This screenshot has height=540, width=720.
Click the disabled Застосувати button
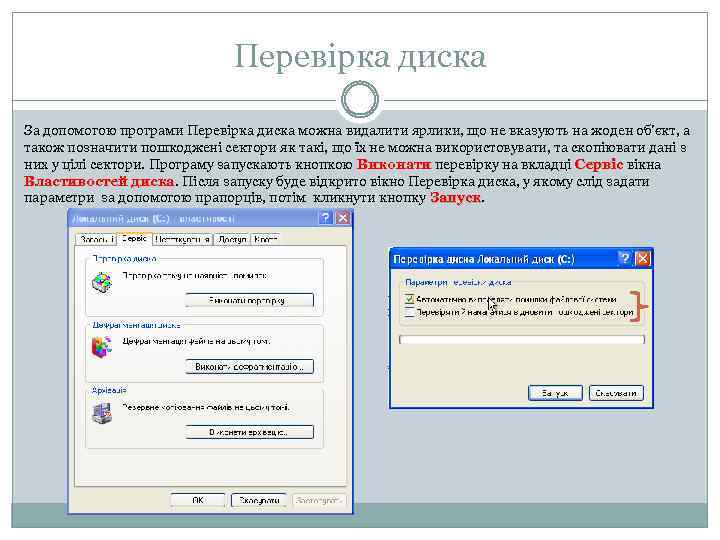pos(319,500)
